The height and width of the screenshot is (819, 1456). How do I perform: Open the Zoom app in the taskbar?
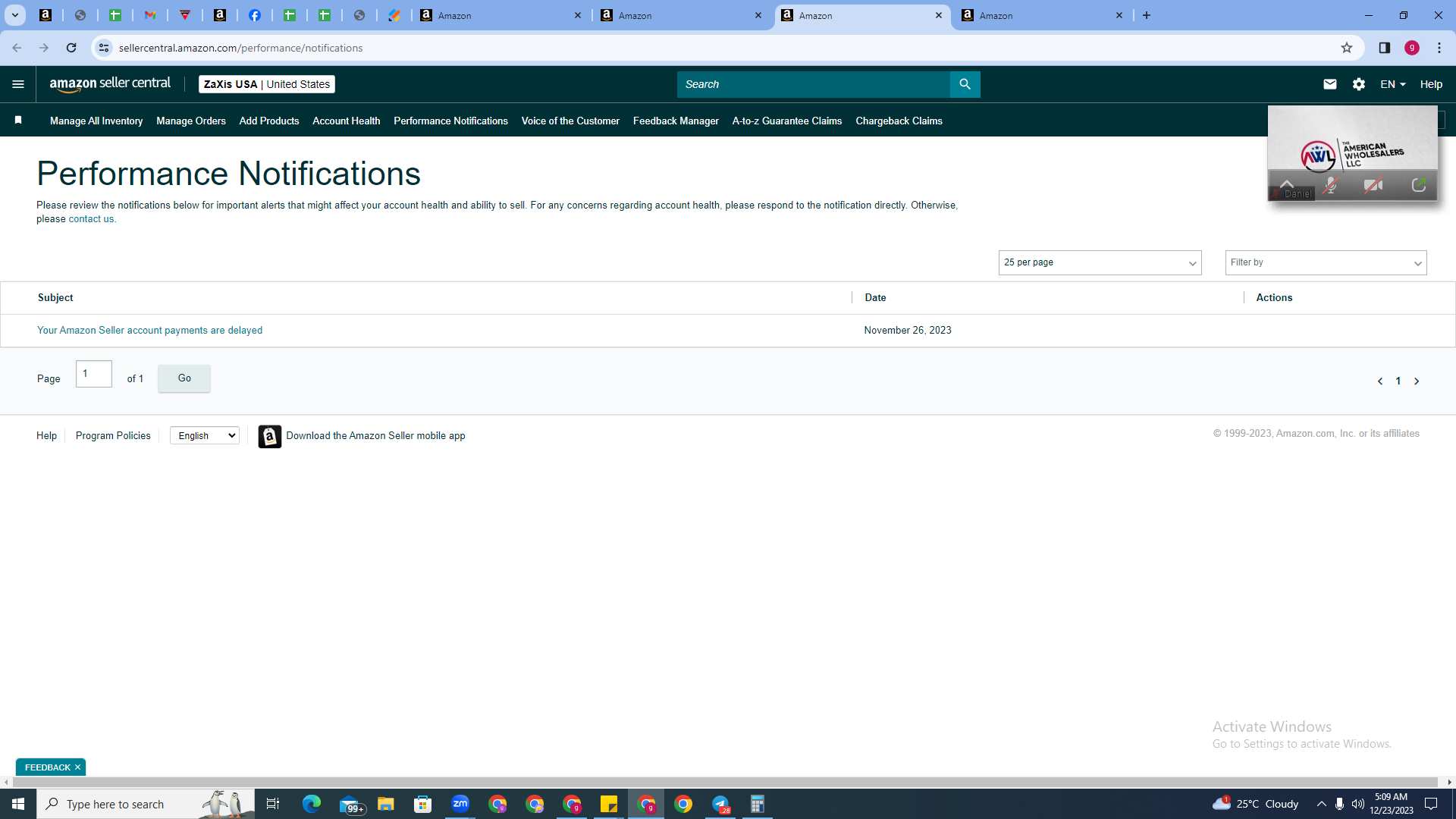click(x=460, y=804)
